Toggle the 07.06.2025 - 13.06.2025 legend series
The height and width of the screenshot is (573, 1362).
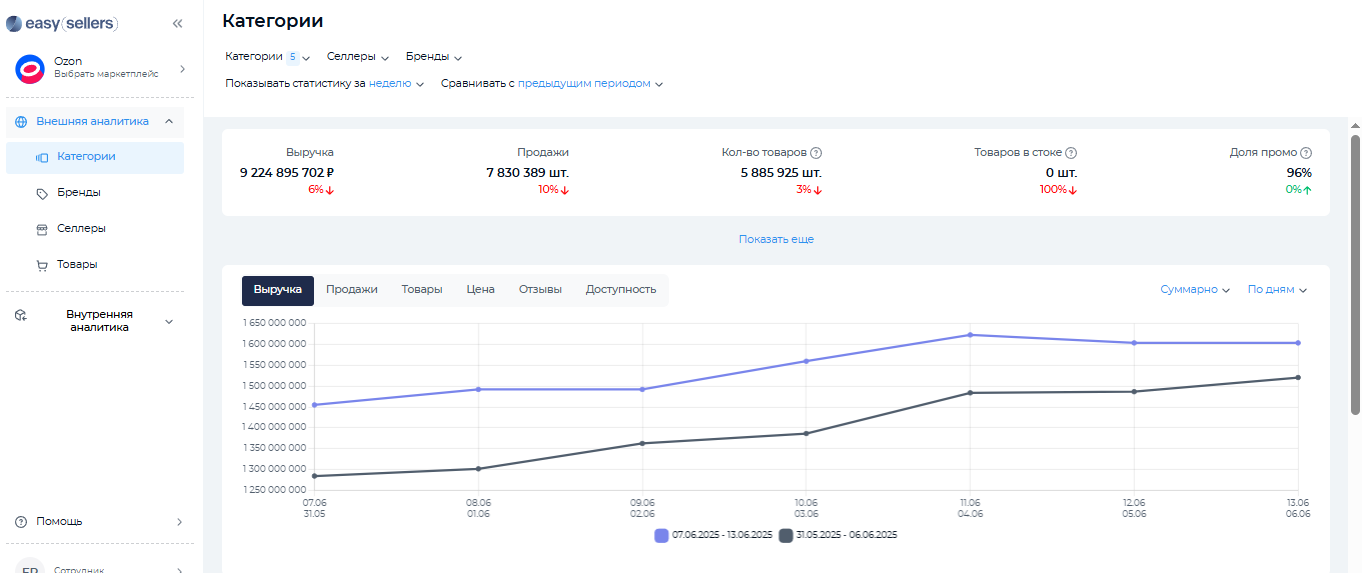713,536
